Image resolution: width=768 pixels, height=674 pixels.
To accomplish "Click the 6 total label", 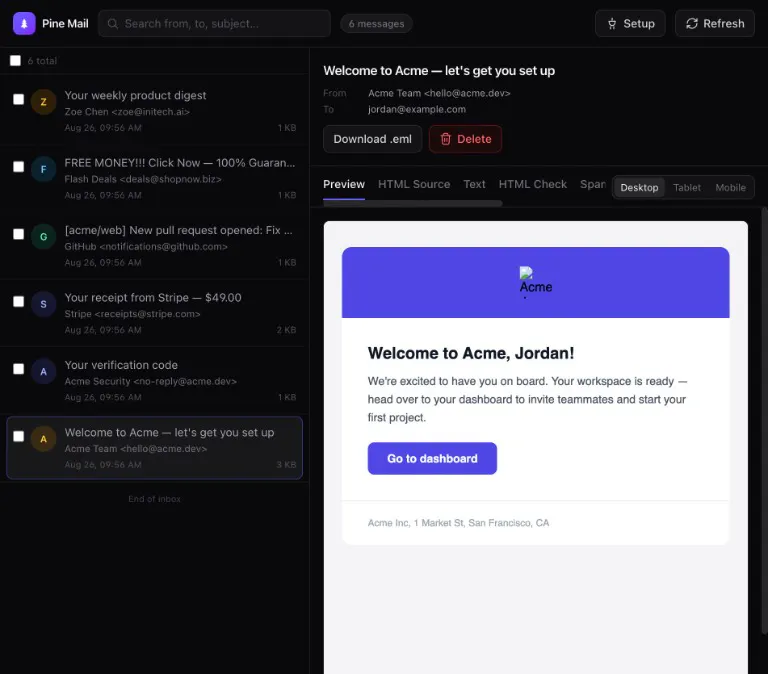I will [x=42, y=61].
